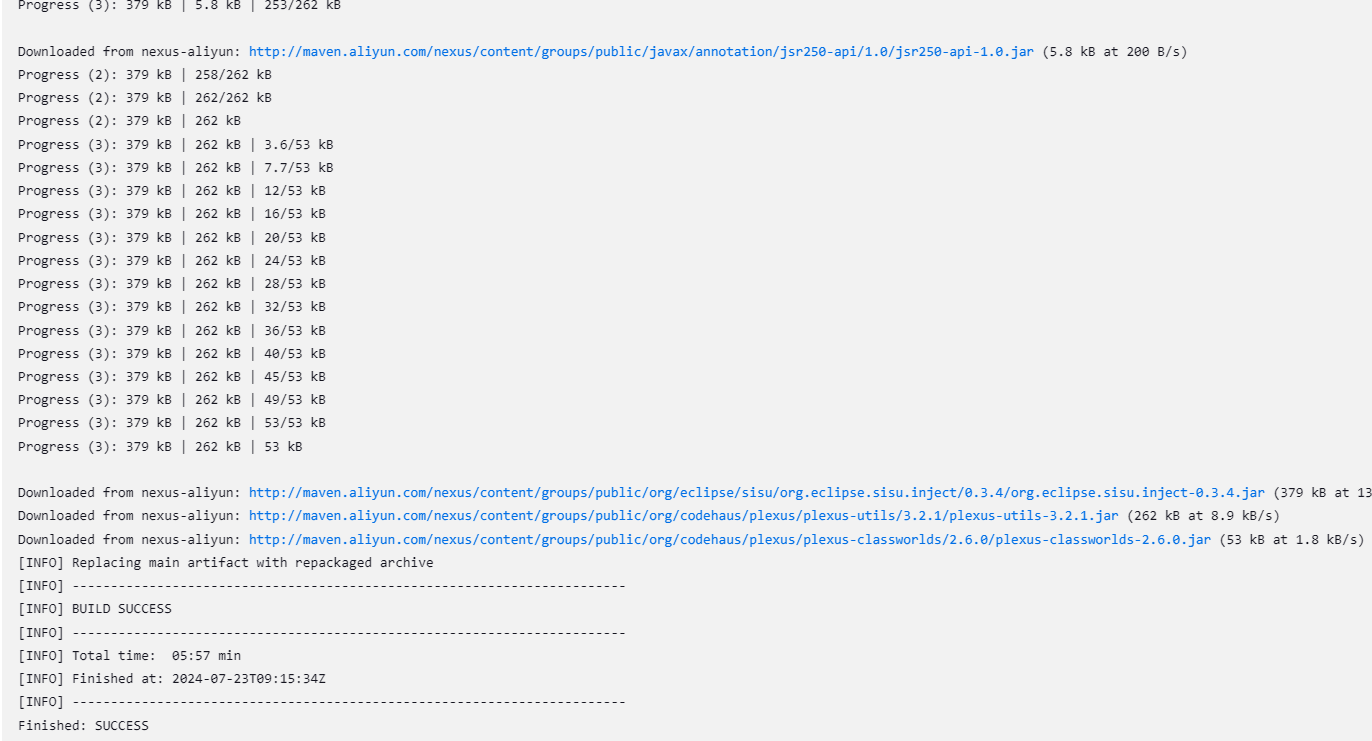Viewport: 1372px width, 741px height.
Task: Click the progress line showing 28/53 kB
Action: tap(172, 283)
